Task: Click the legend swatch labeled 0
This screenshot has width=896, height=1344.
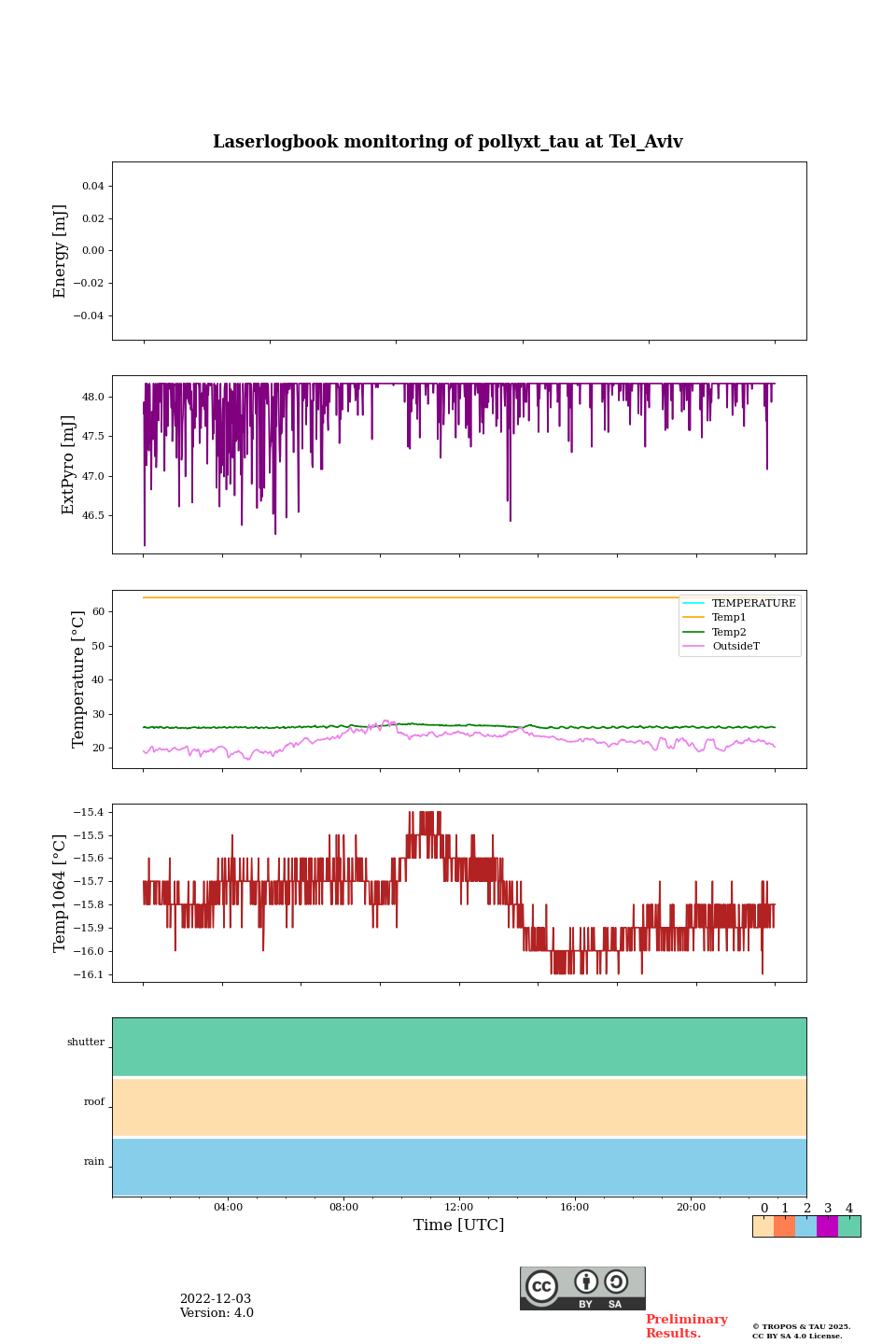Action: tap(763, 1226)
